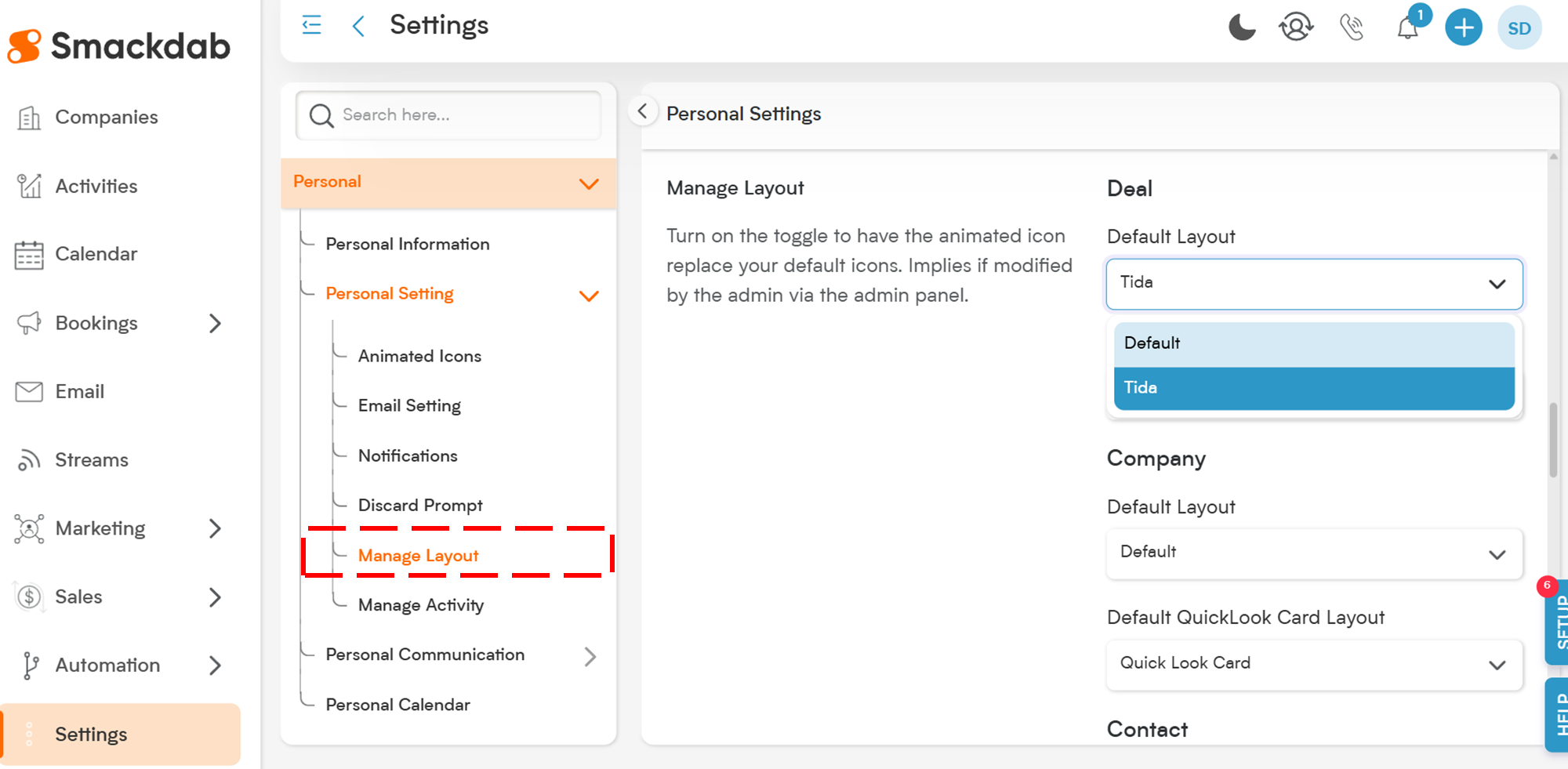
Task: Open notifications bell icon
Action: [1408, 28]
